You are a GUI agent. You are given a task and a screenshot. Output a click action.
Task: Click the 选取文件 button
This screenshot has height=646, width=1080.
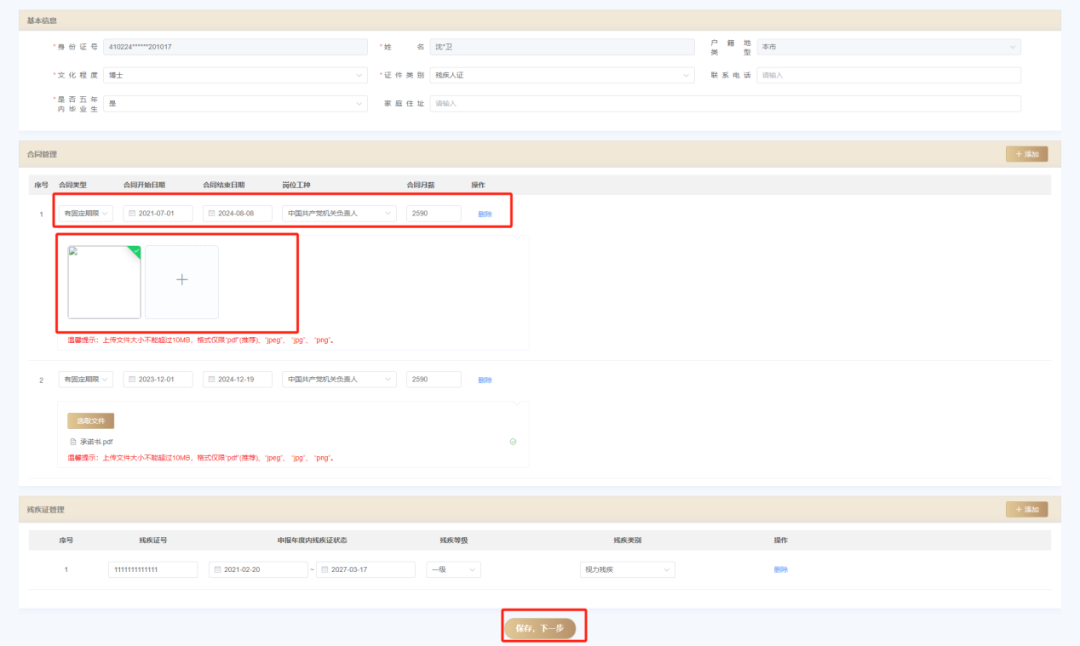click(90, 421)
